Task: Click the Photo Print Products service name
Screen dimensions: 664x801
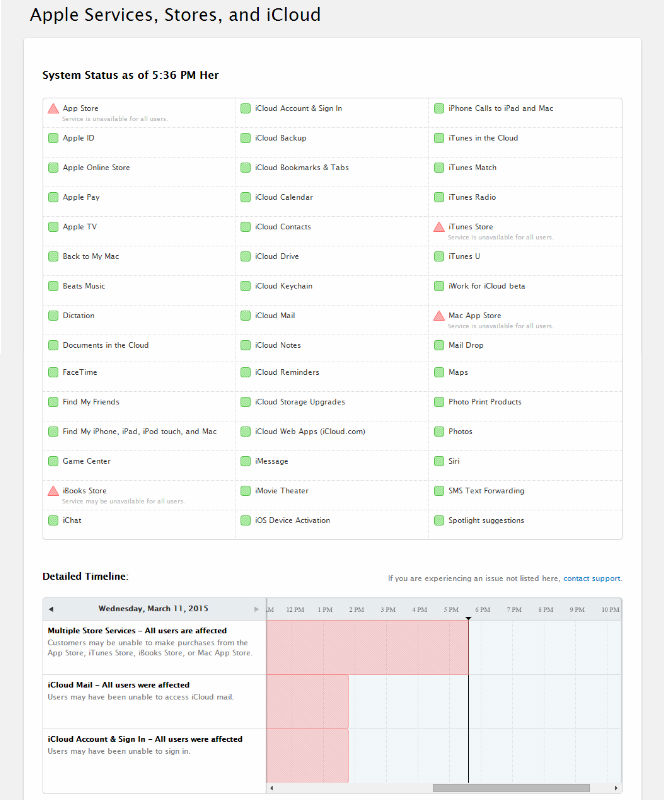Action: point(485,402)
